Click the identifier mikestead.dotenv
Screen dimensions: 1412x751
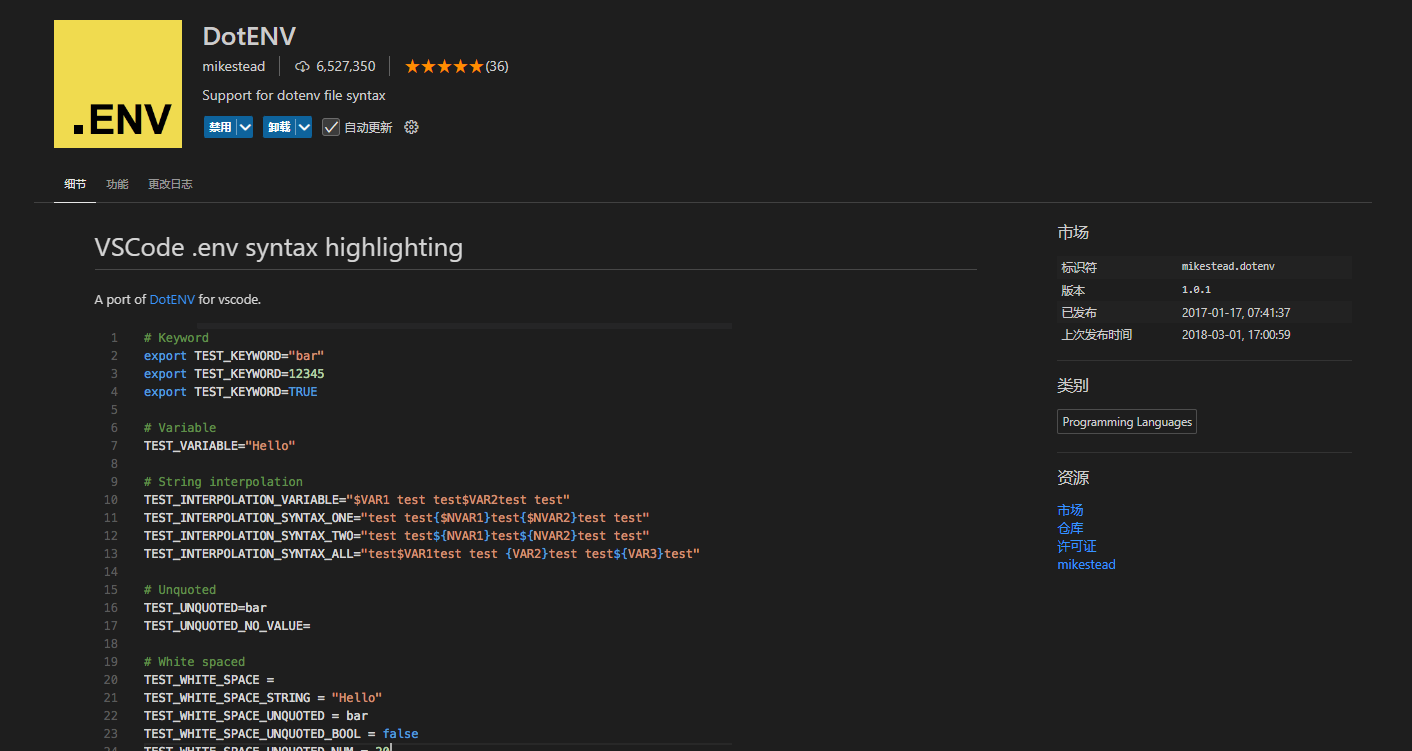pyautogui.click(x=1228, y=267)
